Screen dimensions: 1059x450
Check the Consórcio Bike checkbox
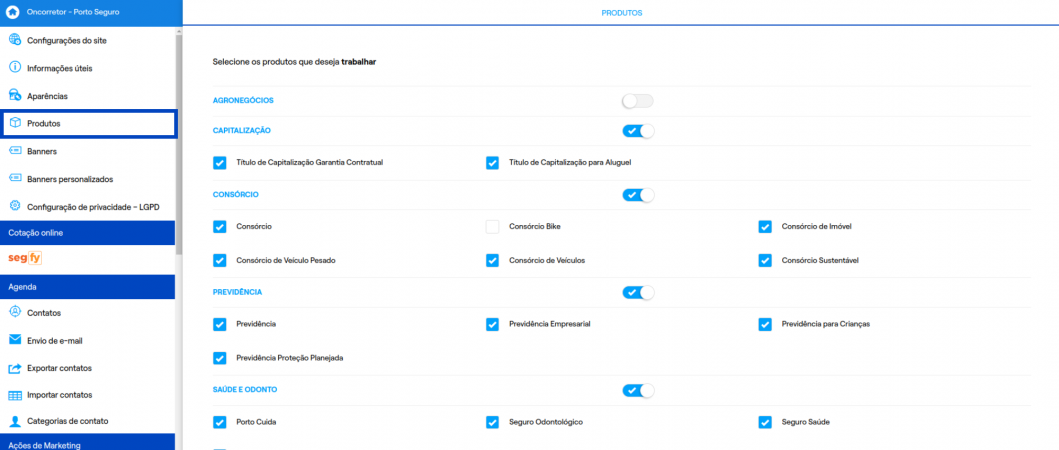492,227
